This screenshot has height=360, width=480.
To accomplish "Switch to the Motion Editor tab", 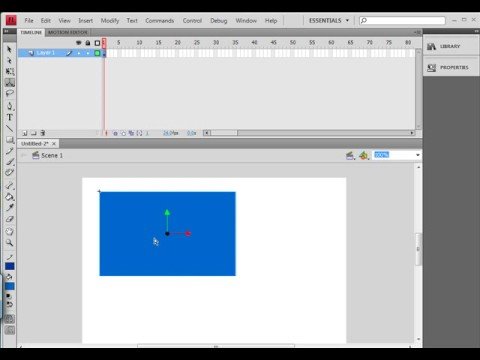I will click(68, 32).
